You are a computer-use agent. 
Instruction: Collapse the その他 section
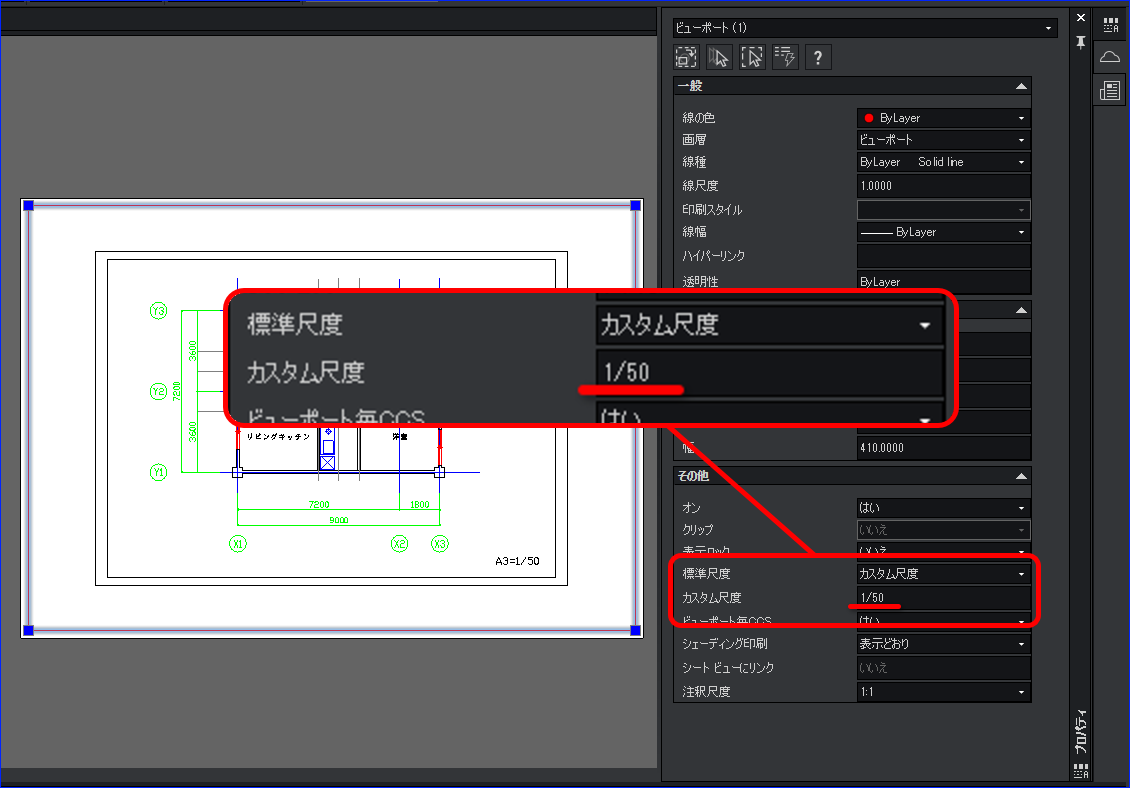tap(1021, 476)
